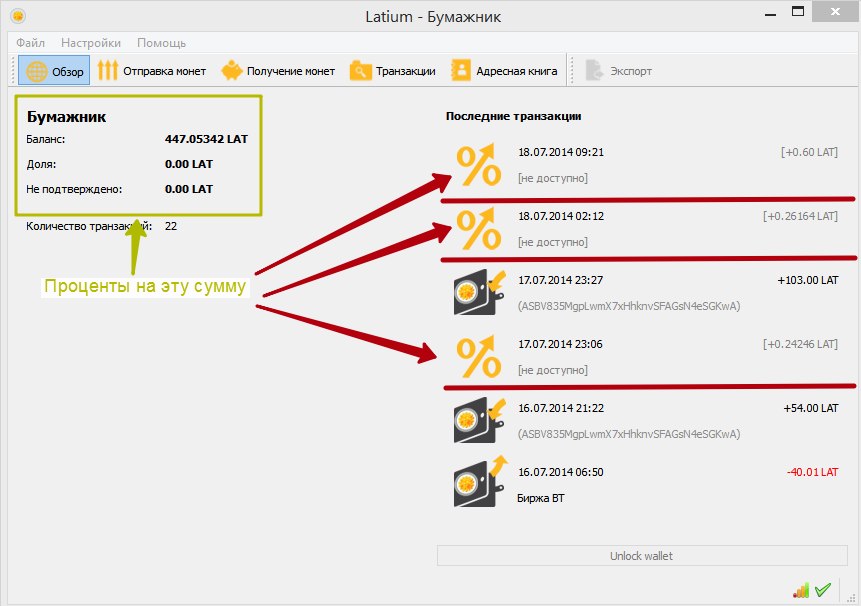The width and height of the screenshot is (861, 606).
Task: Open Отправка монет page
Action: [x=152, y=71]
